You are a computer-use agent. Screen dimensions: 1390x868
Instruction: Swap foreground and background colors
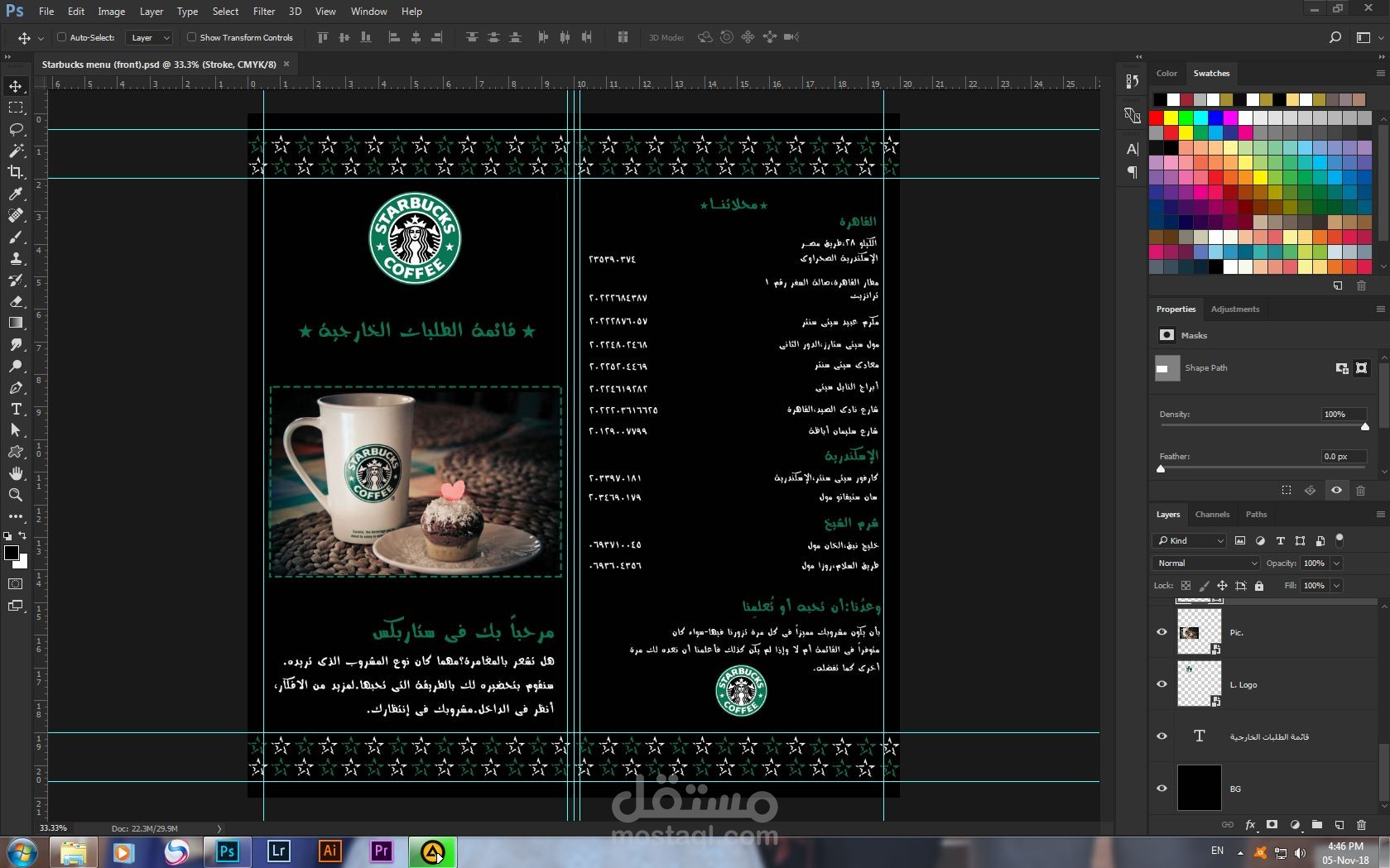(23, 535)
